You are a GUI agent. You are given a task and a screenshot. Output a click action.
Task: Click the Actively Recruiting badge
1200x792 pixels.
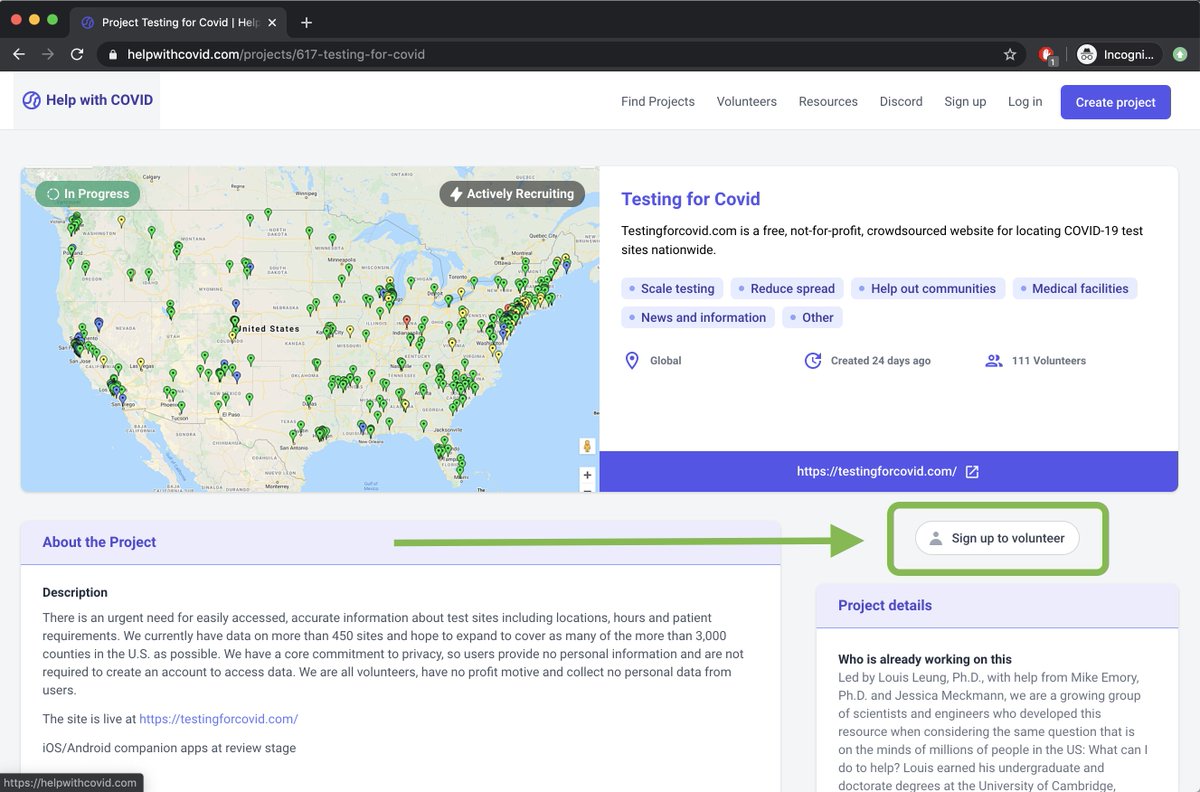[x=512, y=194]
